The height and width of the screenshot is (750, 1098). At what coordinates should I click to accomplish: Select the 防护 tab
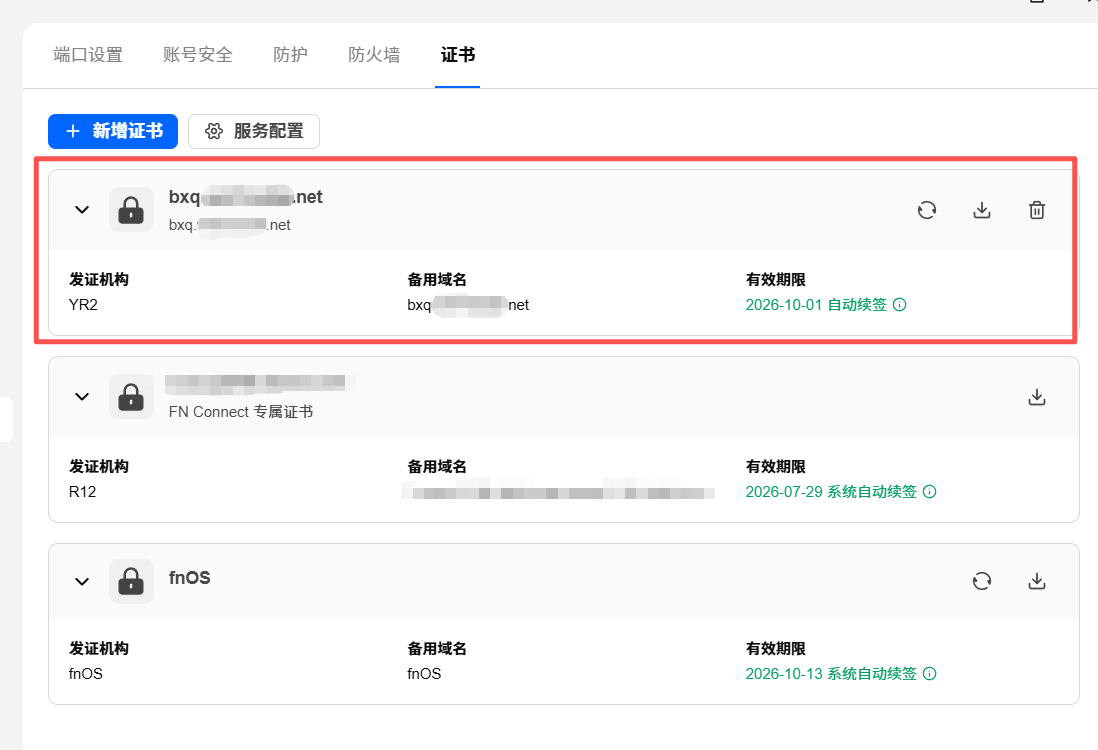point(291,55)
